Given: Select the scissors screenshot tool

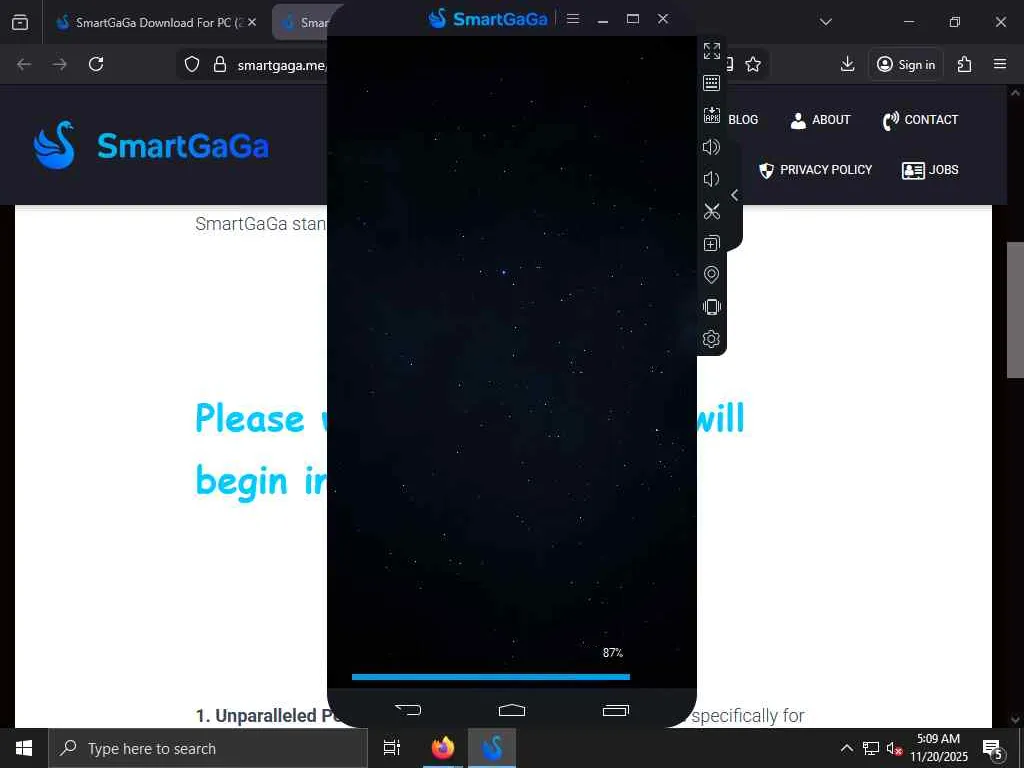Looking at the screenshot, I should (x=711, y=211).
